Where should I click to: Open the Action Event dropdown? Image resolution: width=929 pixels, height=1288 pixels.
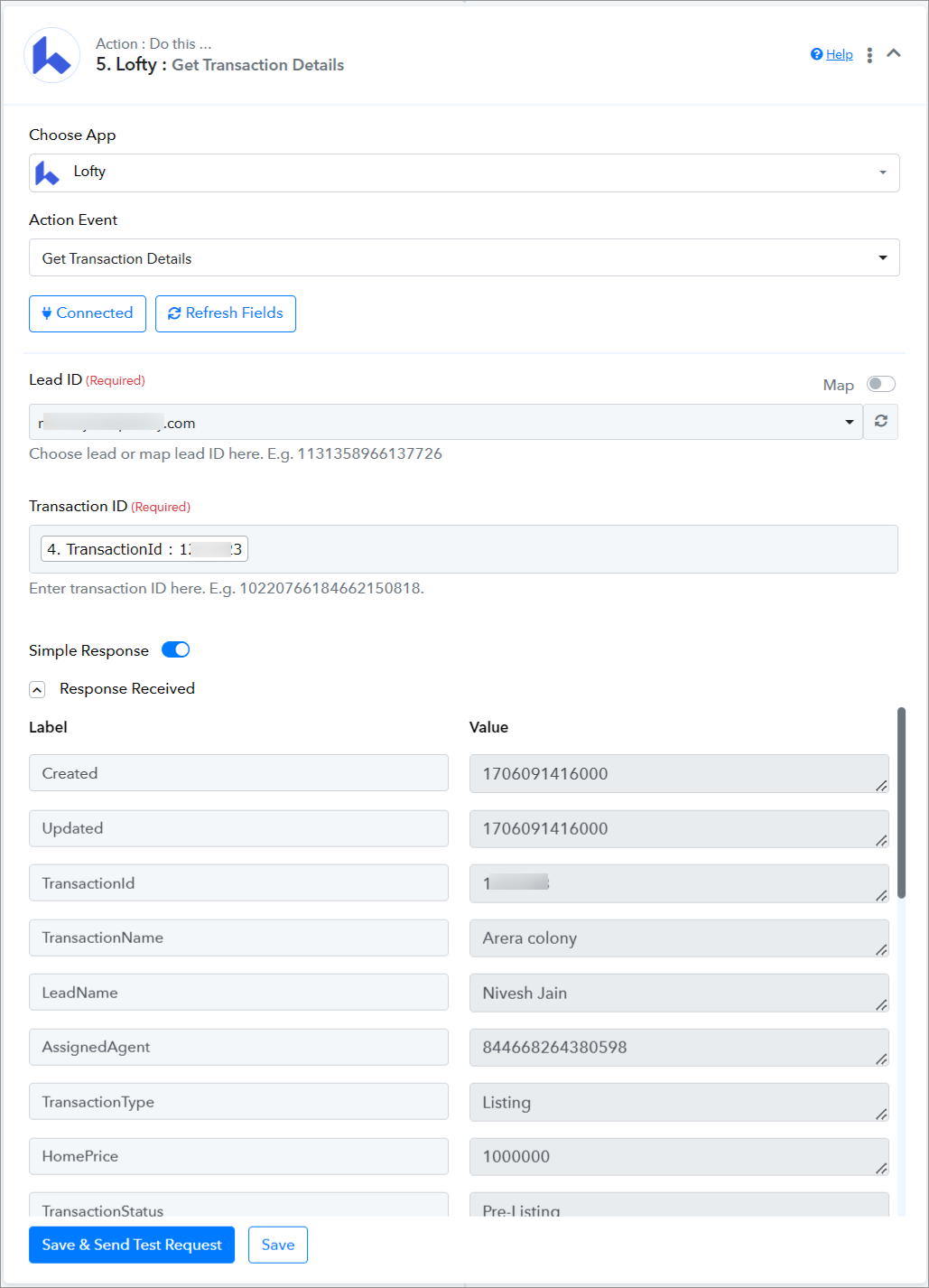click(464, 257)
